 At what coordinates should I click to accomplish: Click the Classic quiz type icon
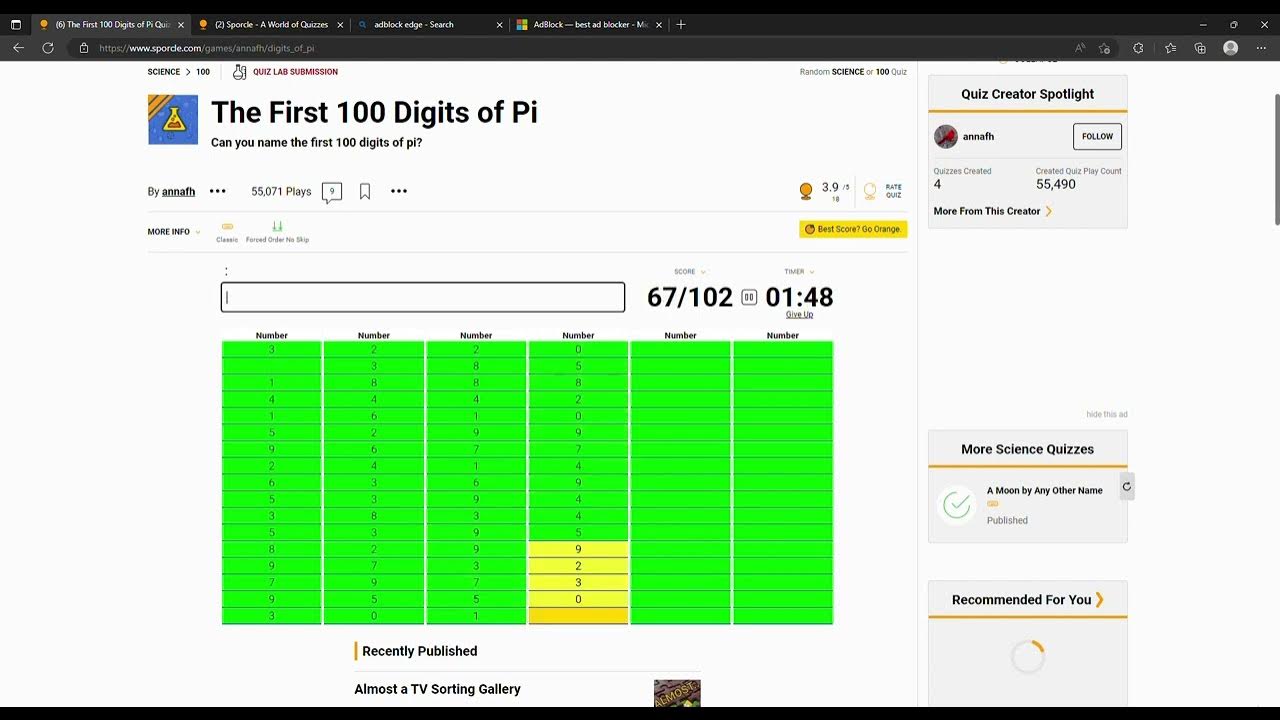pyautogui.click(x=227, y=227)
